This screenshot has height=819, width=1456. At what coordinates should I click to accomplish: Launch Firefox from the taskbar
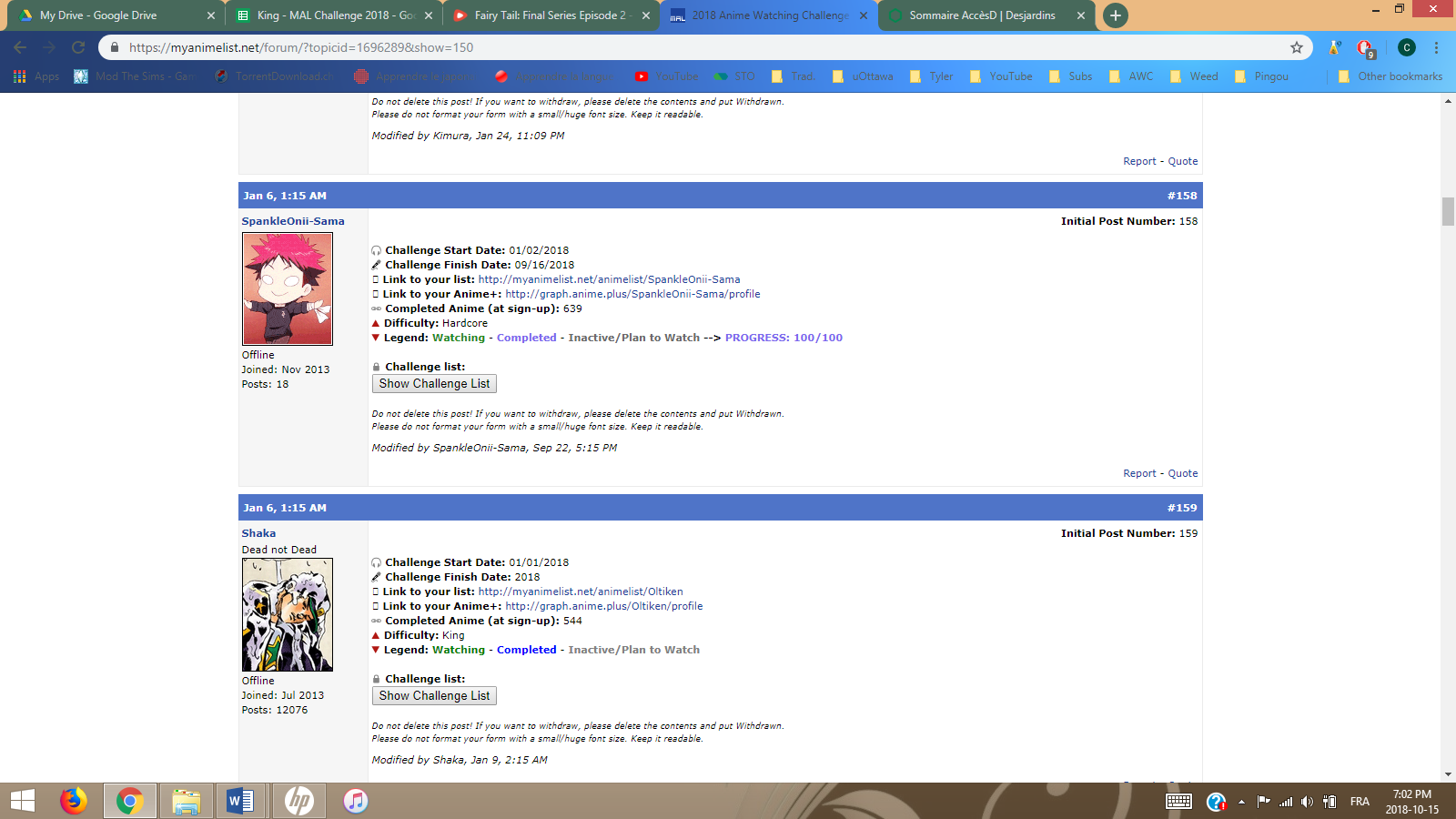coord(74,801)
